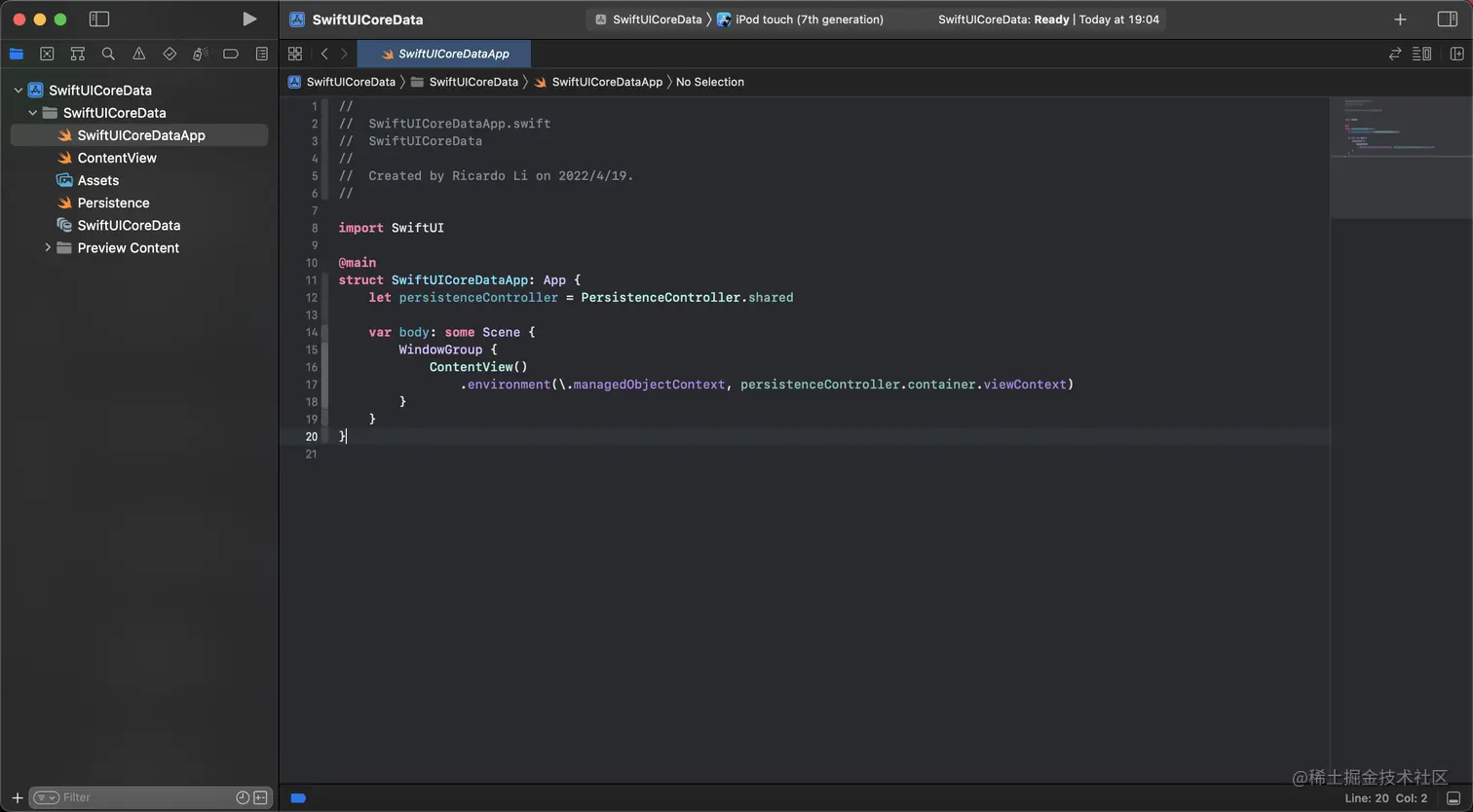Collapse the SwiftUICoreData project root
This screenshot has height=812, width=1473.
click(x=18, y=91)
